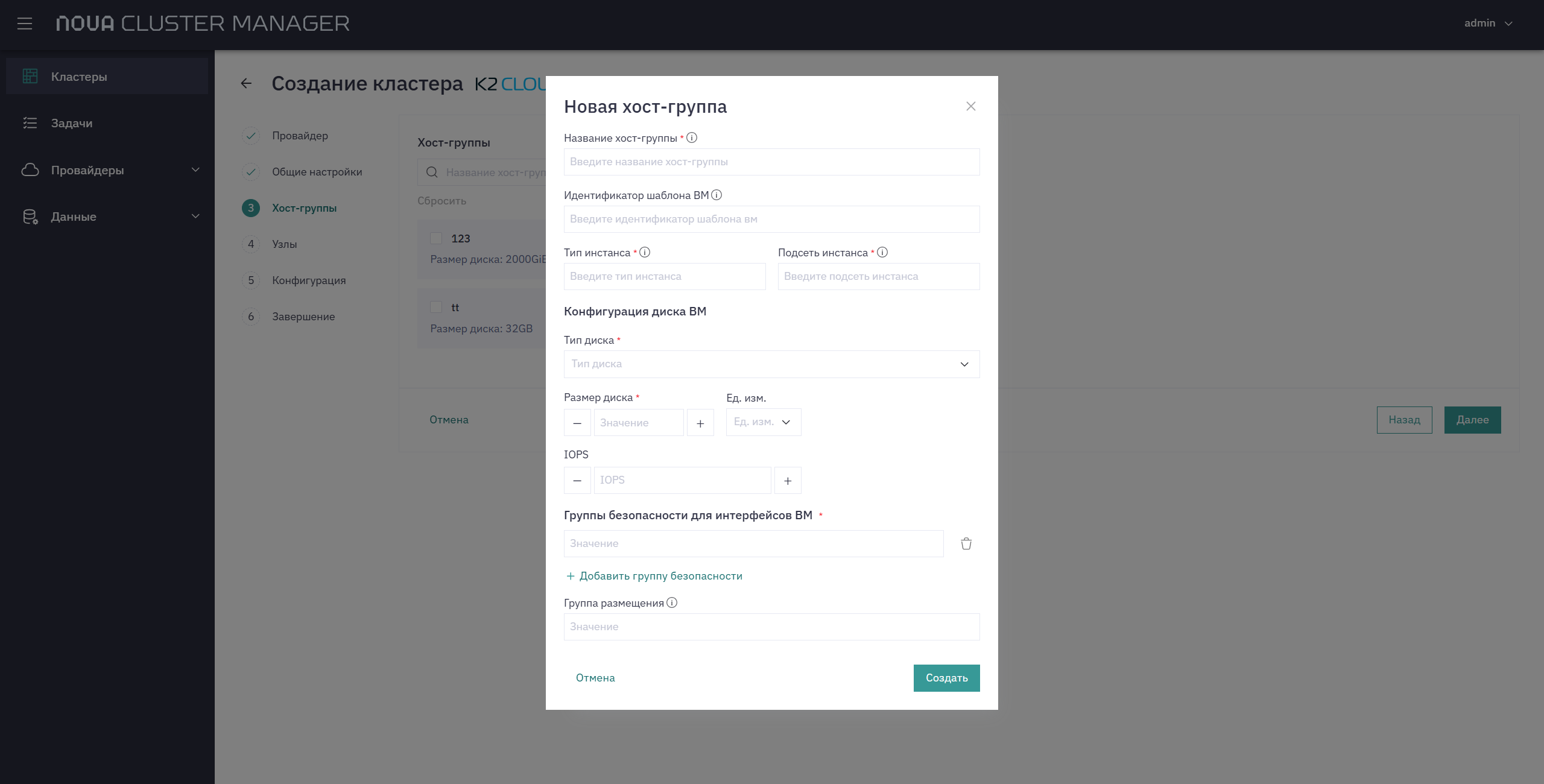Focus the Размер диска value field

639,423
